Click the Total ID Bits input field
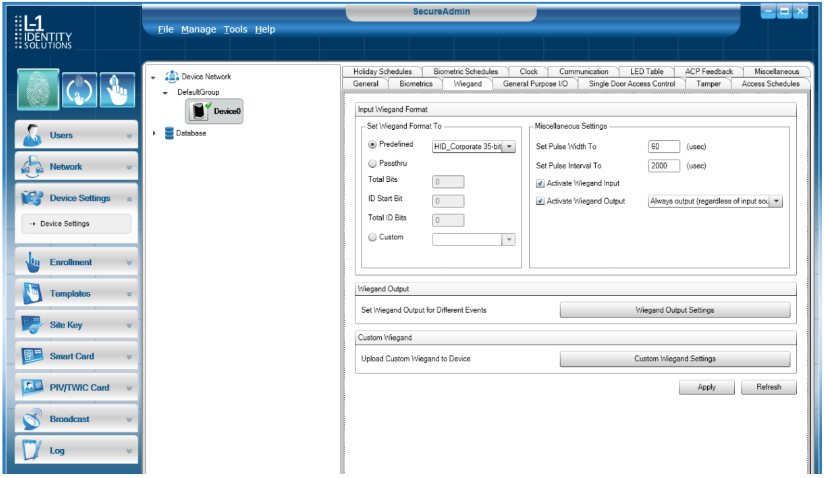The height and width of the screenshot is (478, 824). 448,220
